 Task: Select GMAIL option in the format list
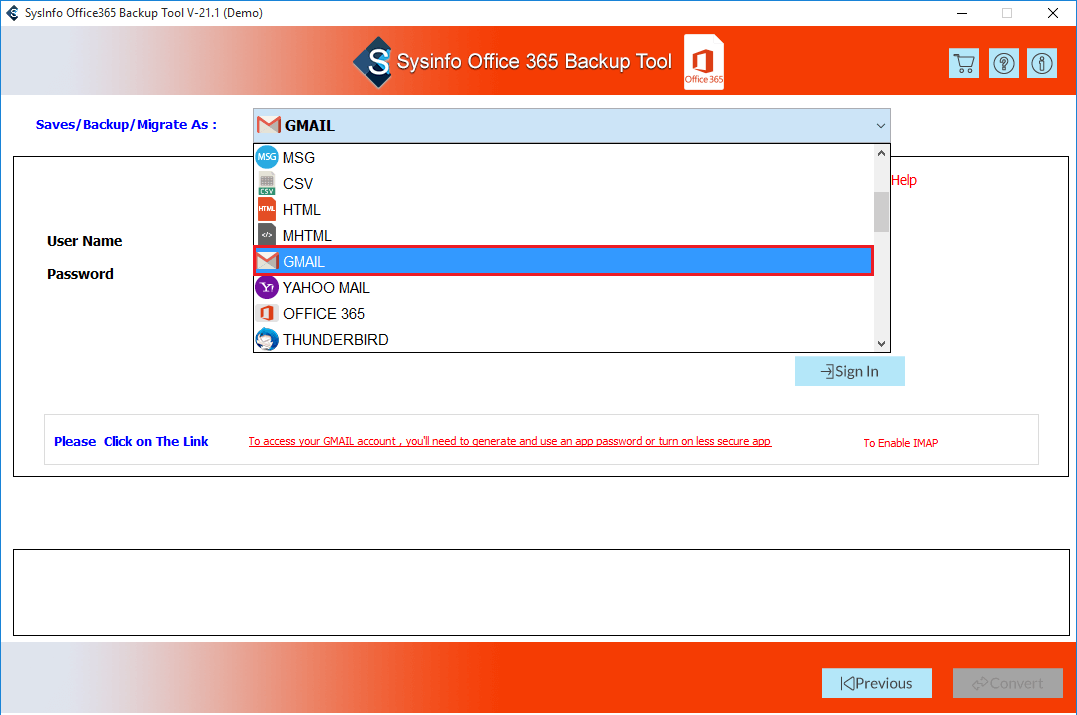coord(564,262)
